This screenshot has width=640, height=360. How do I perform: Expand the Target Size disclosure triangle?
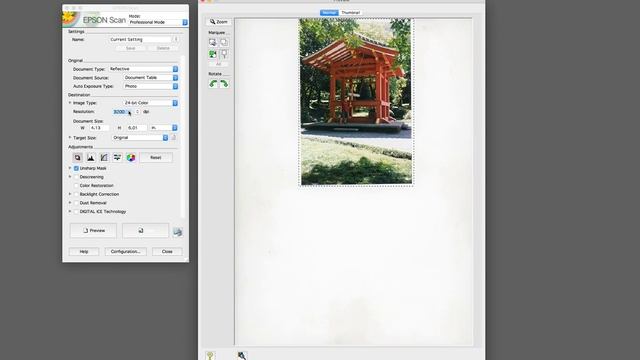tap(70, 138)
